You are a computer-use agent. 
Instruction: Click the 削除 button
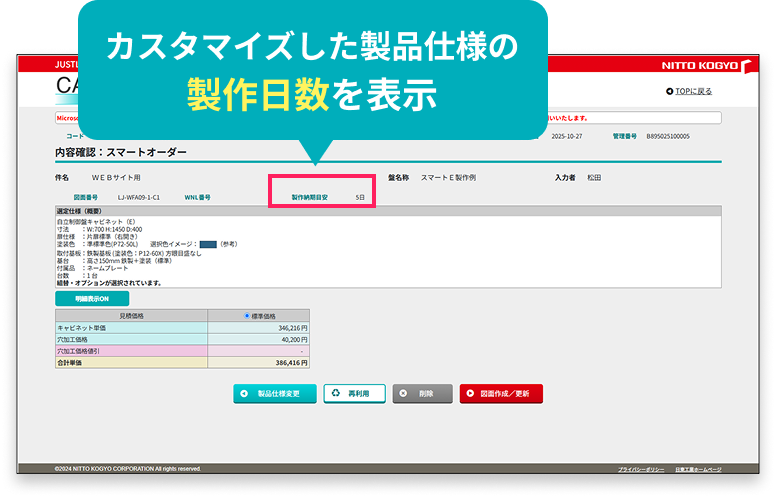click(423, 394)
